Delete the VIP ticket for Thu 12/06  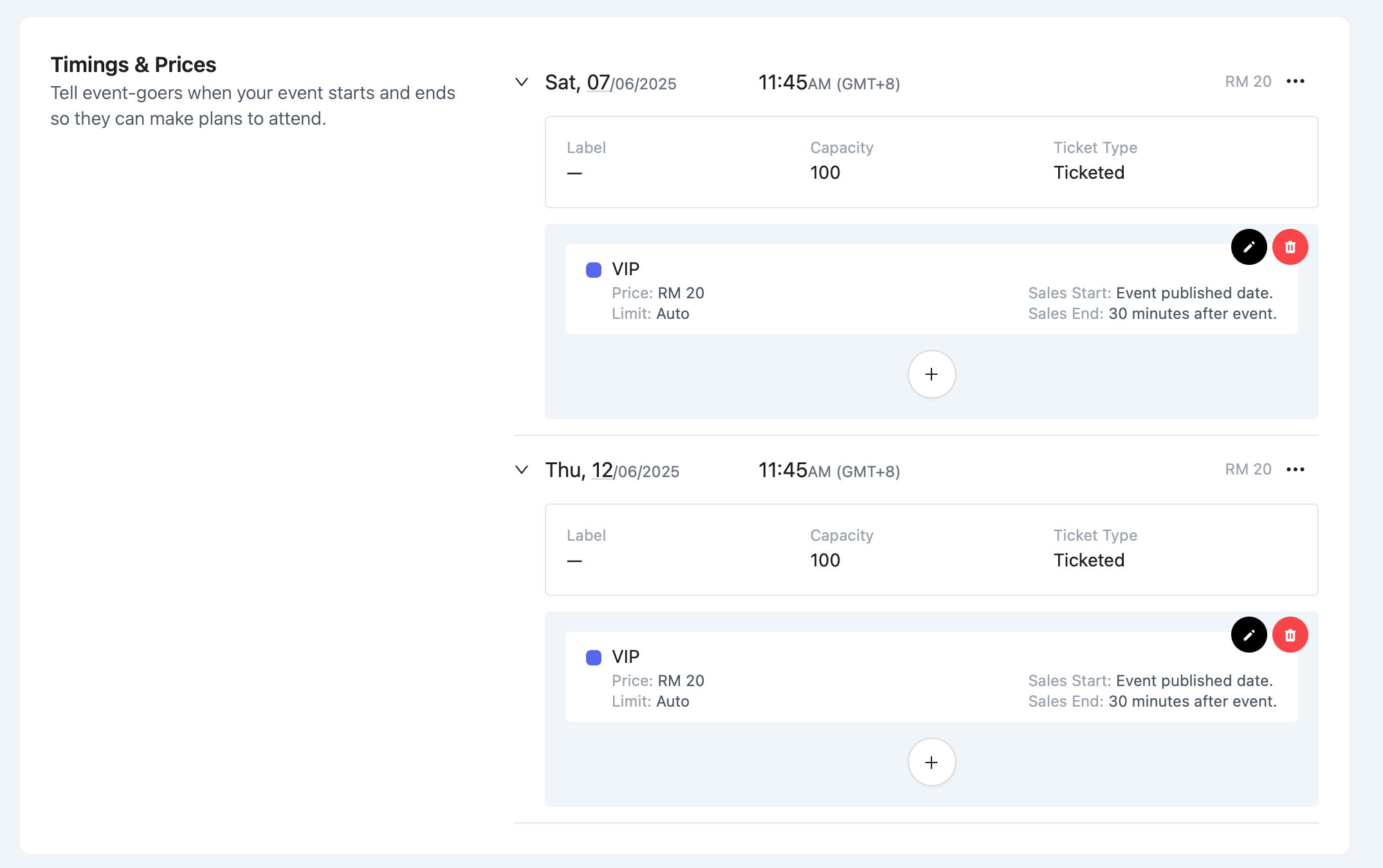click(1290, 635)
